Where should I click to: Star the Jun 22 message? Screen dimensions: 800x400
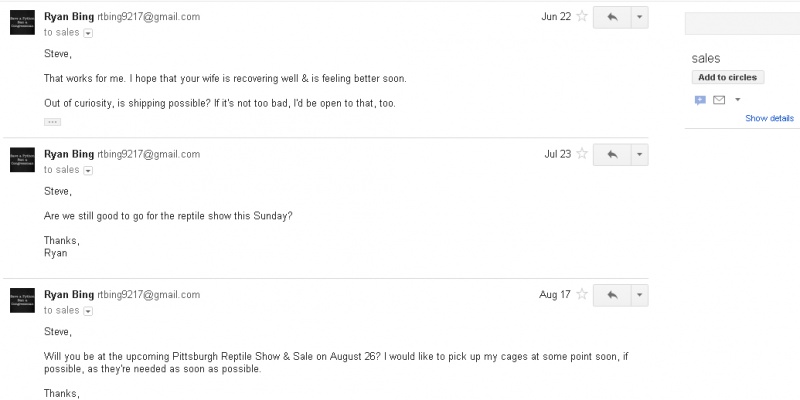click(582, 16)
